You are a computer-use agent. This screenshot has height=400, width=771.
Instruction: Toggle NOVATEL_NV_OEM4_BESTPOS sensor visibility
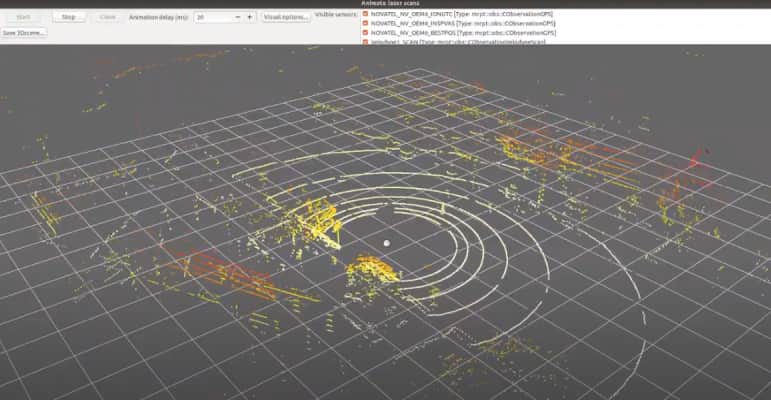point(366,33)
